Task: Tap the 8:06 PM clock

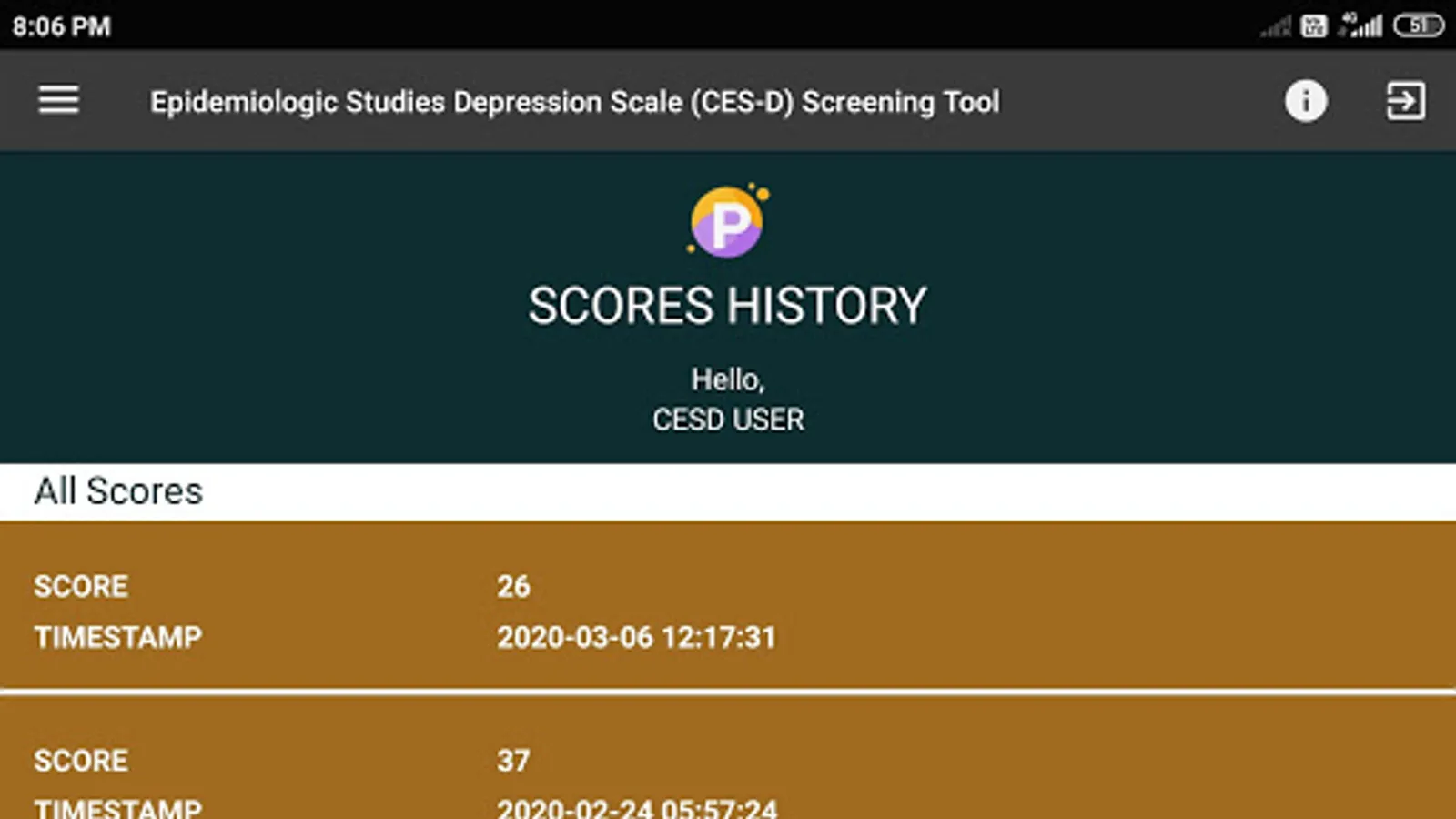Action: pyautogui.click(x=62, y=26)
